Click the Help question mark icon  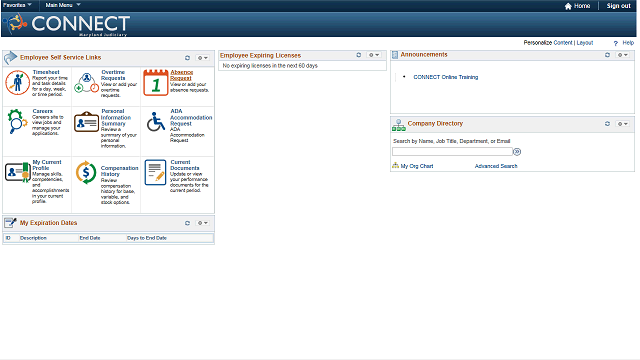616,43
